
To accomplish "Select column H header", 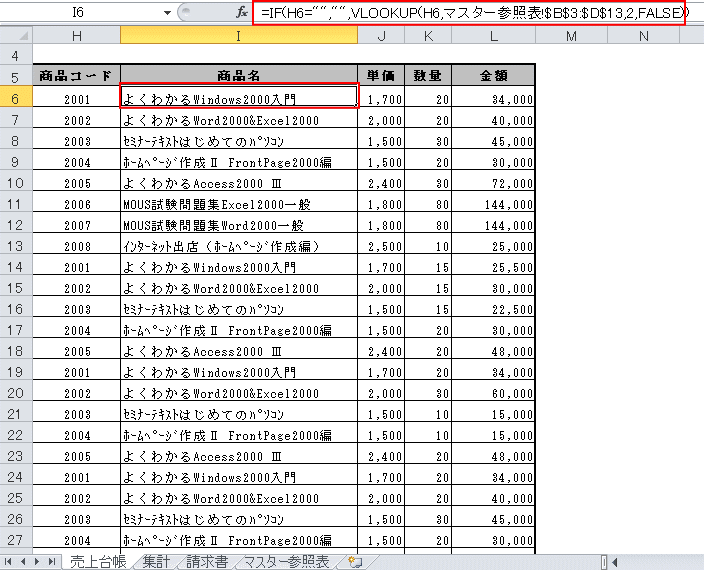I will (77, 36).
